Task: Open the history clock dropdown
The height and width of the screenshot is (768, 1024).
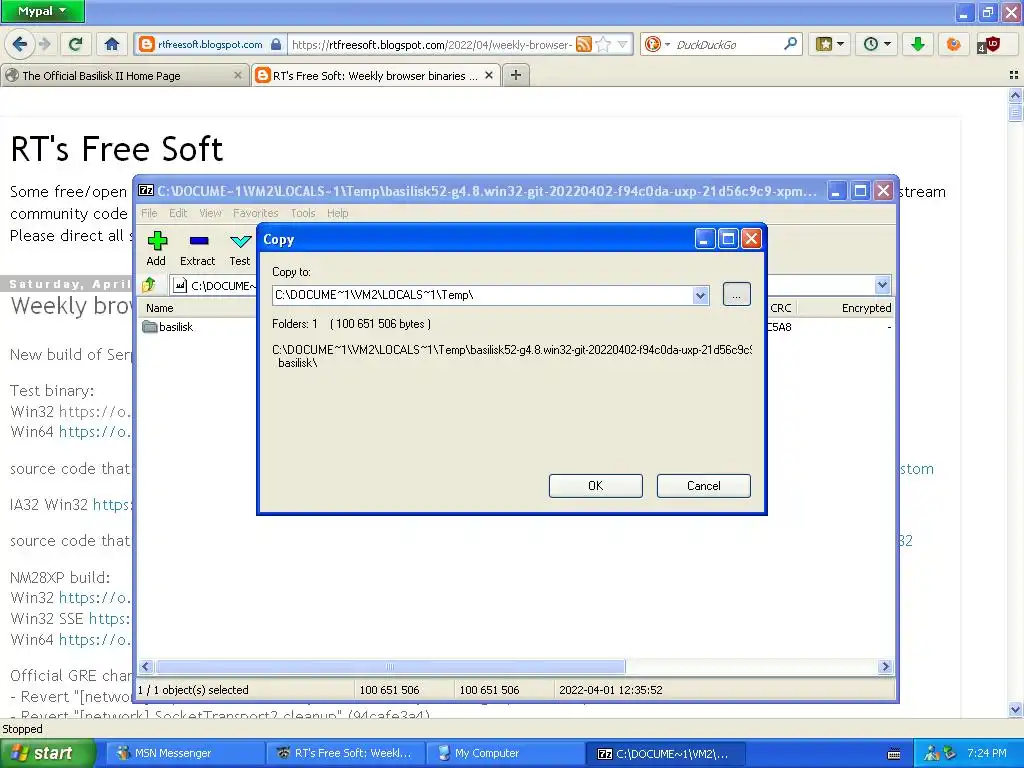Action: (877, 44)
